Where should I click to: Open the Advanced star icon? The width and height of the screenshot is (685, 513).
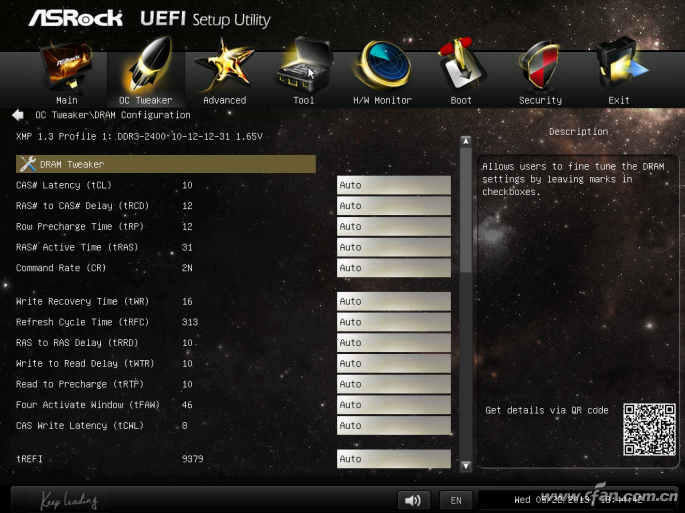coord(224,65)
